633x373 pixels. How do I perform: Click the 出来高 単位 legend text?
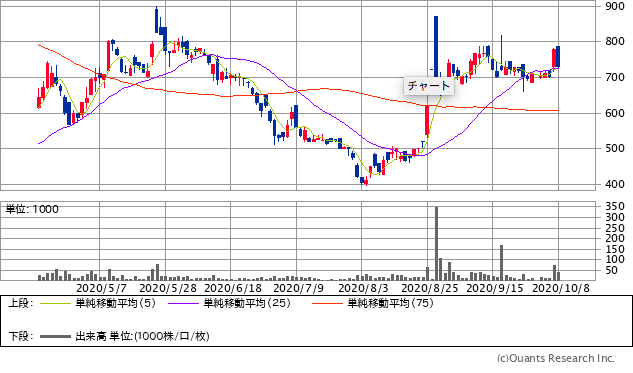pos(143,336)
